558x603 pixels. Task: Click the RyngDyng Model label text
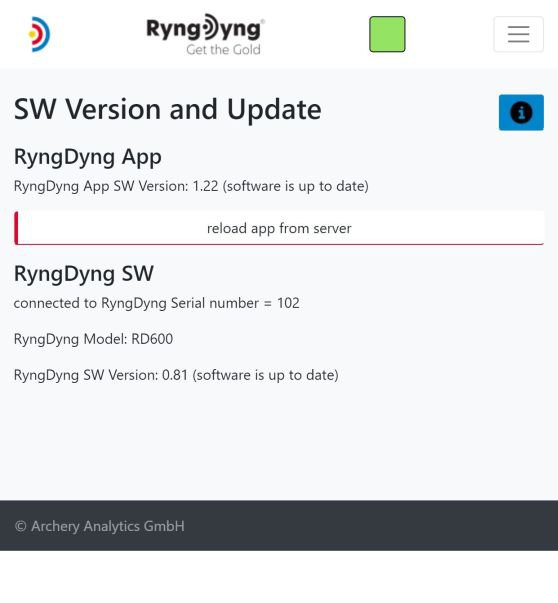point(70,340)
